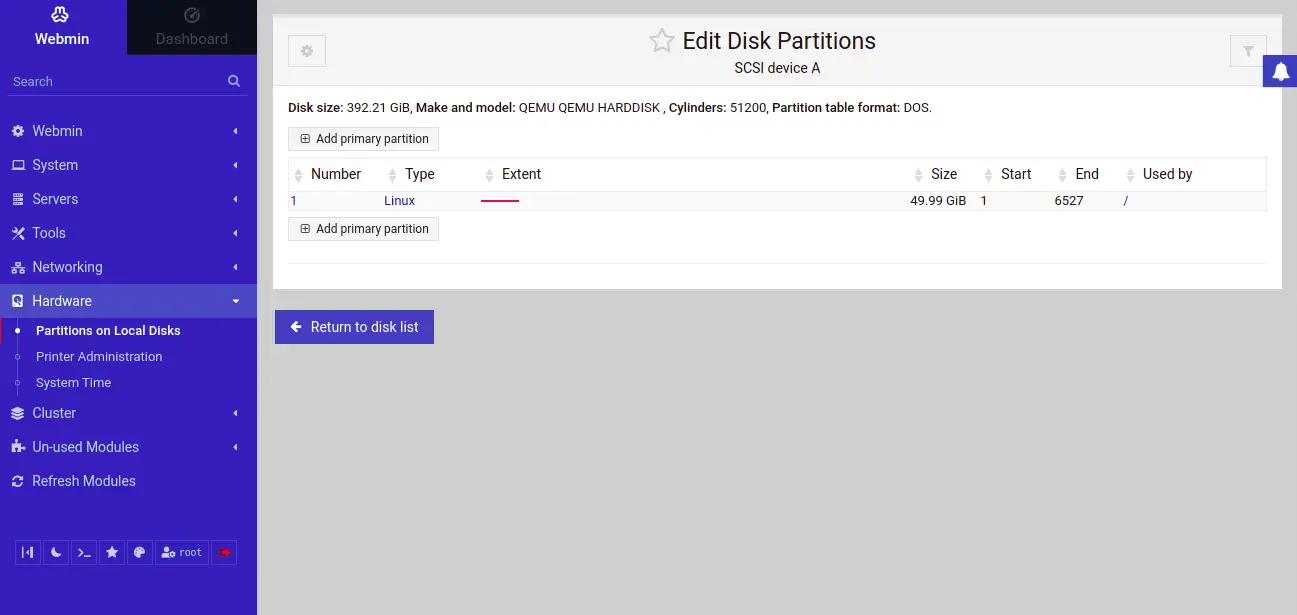Collapse the sidebar navigation menu
The width and height of the screenshot is (1297, 615).
[x=28, y=552]
